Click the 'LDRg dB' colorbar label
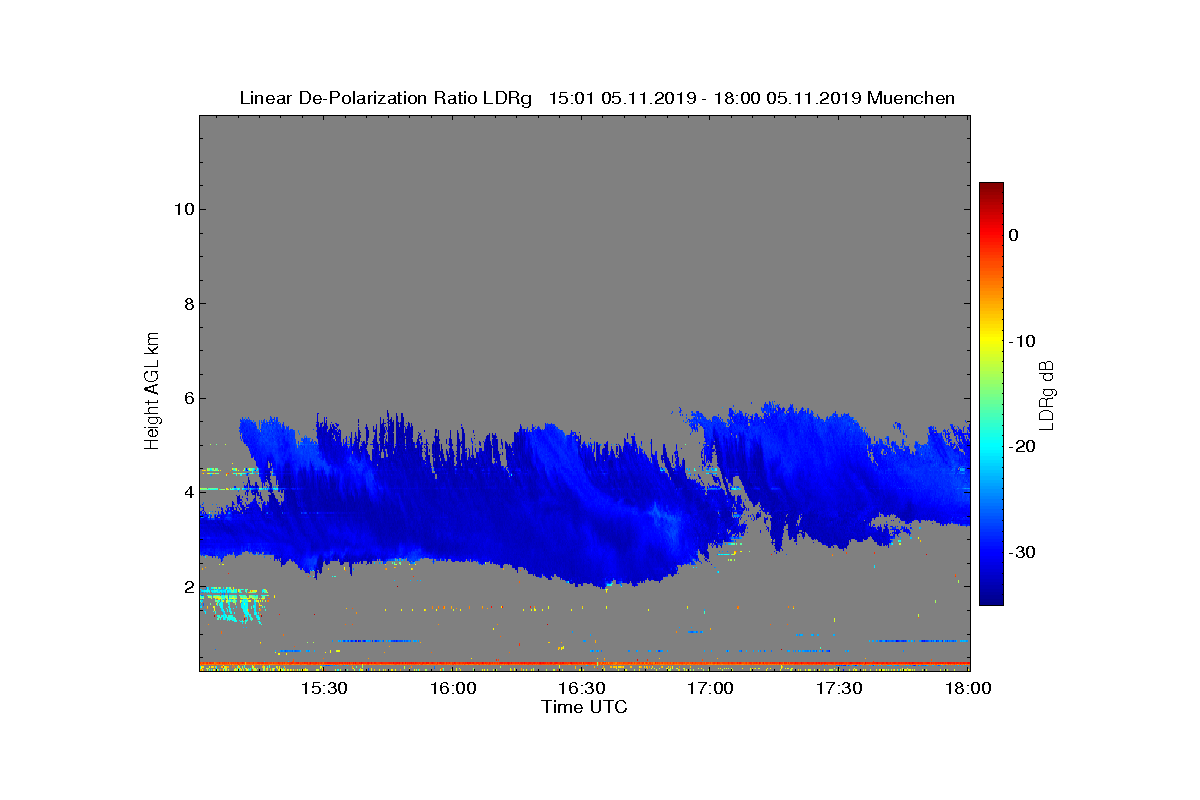The height and width of the screenshot is (800, 1200). 1046,394
